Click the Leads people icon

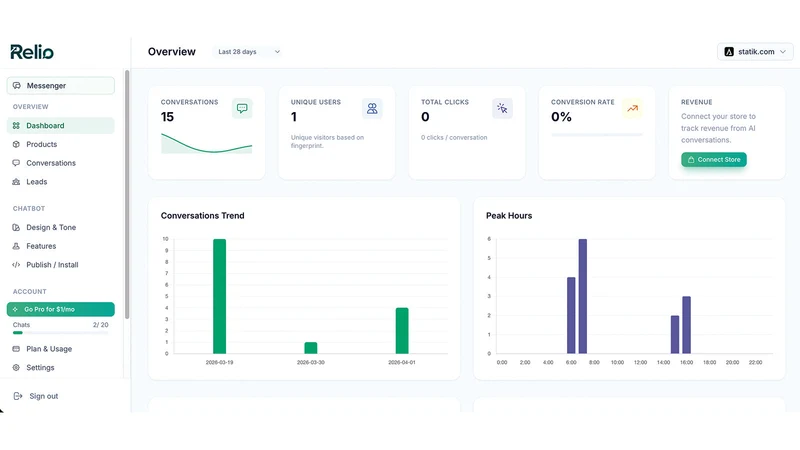[x=16, y=182]
